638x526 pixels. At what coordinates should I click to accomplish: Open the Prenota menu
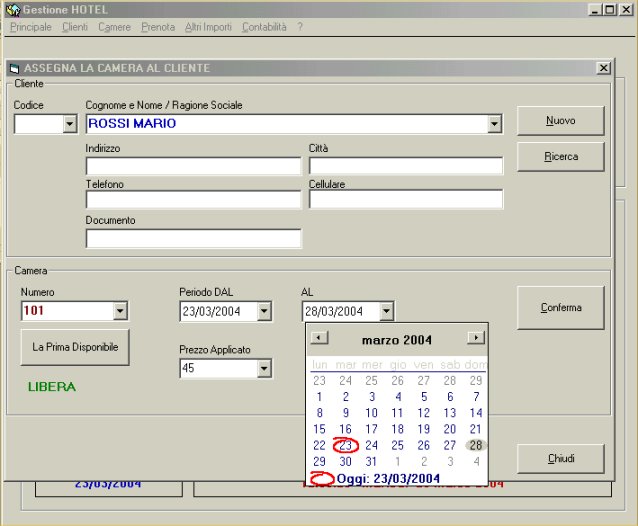(157, 27)
